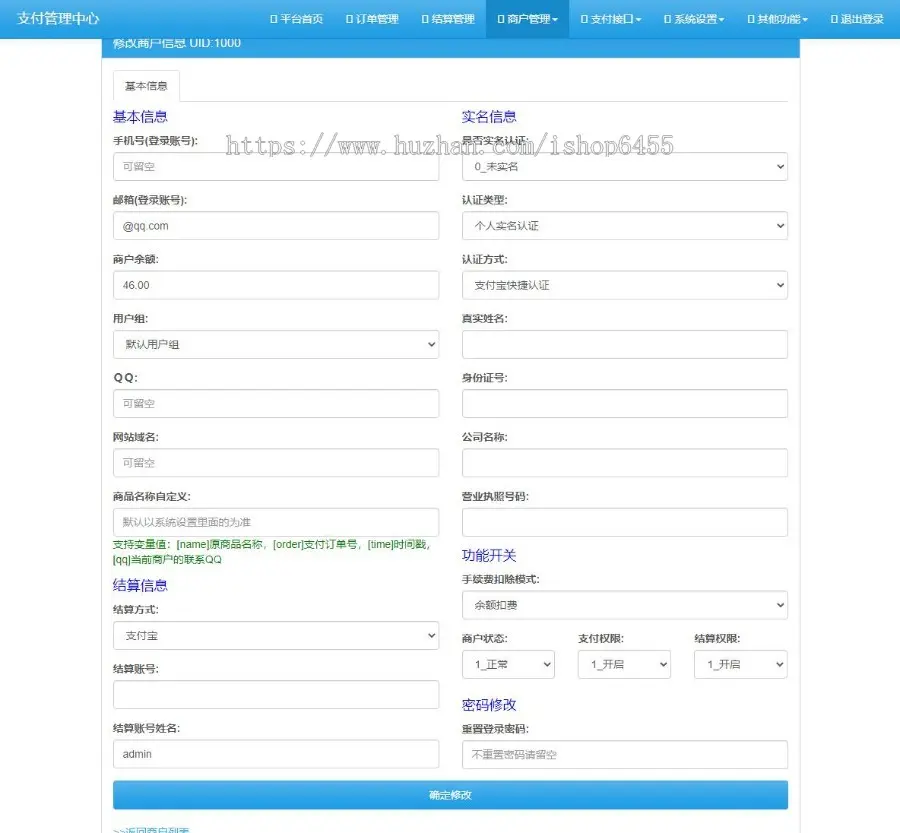Click the 邮箱(登录账号) input field
The image size is (900, 833).
[276, 226]
